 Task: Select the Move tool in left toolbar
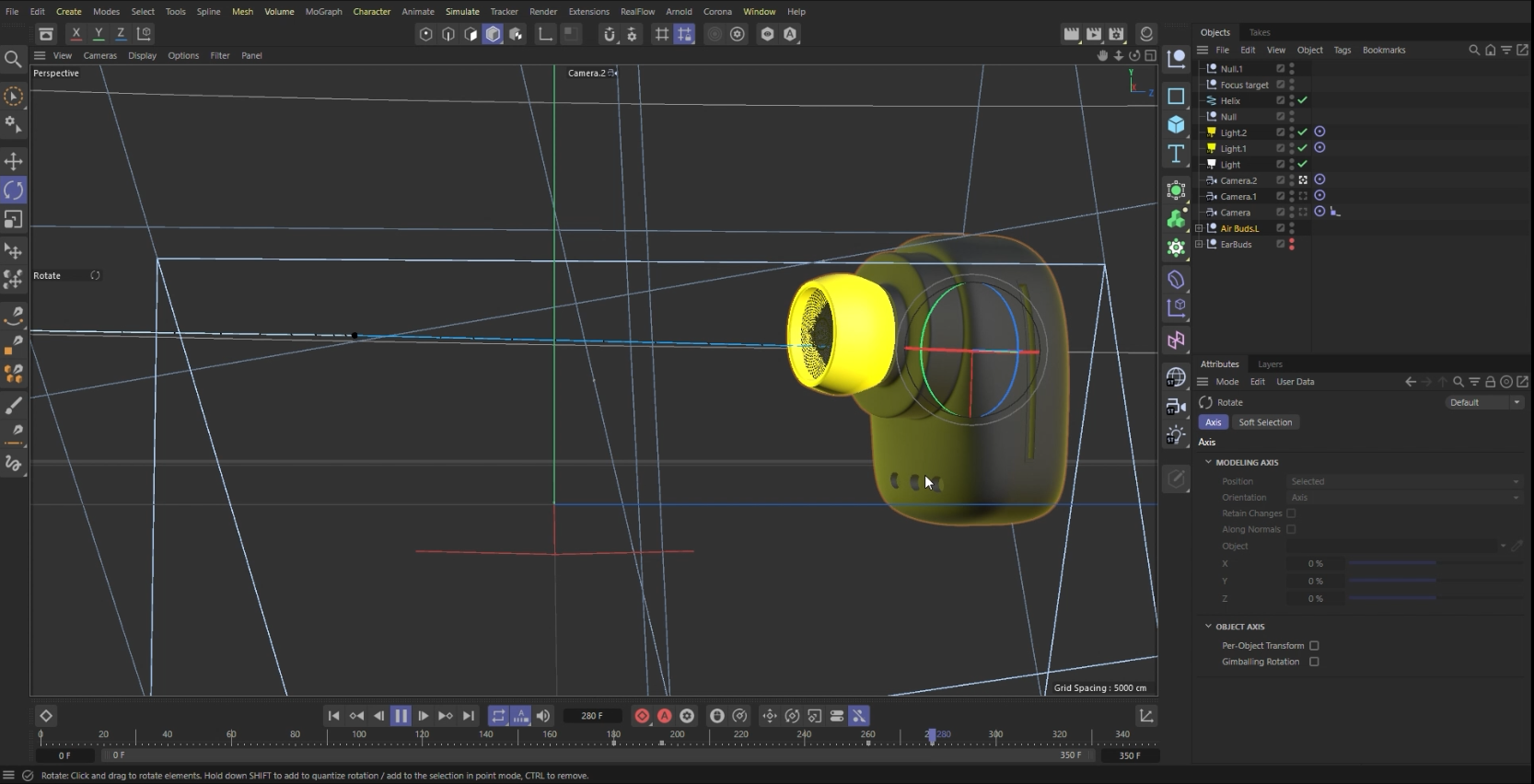click(13, 161)
